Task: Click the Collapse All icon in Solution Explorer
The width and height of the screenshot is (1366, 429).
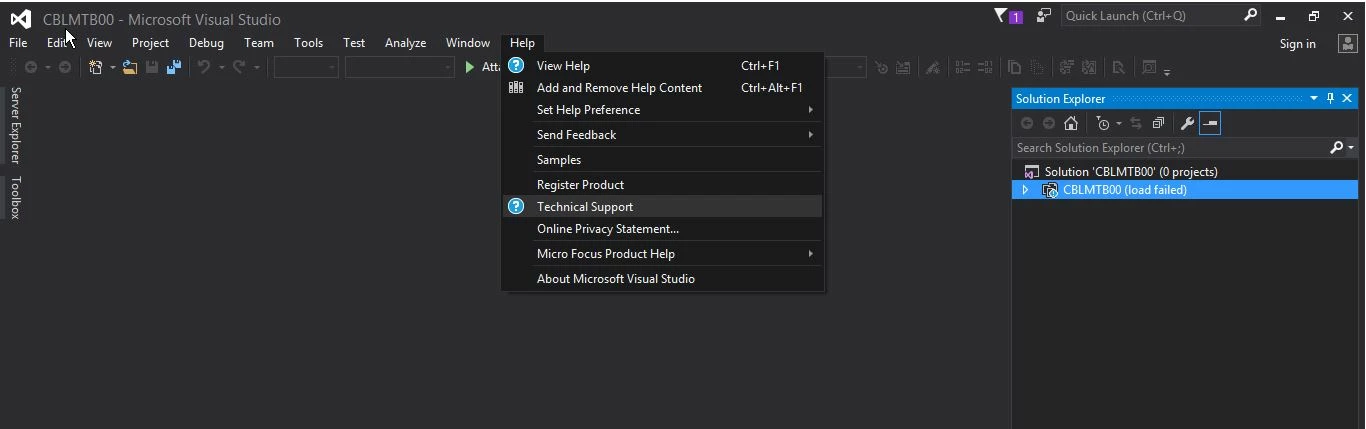Action: click(1158, 123)
